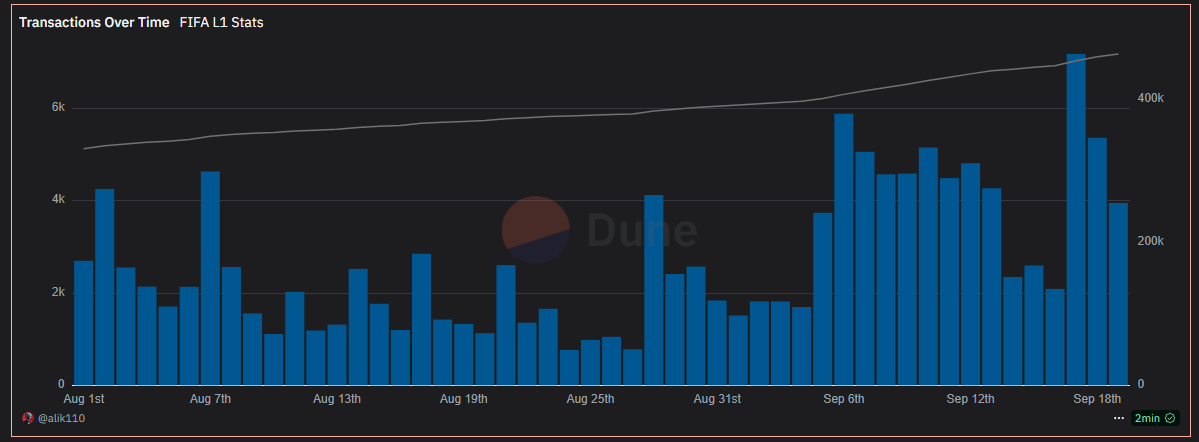Open the three-dot options menu
The image size is (1199, 442).
tap(1119, 418)
